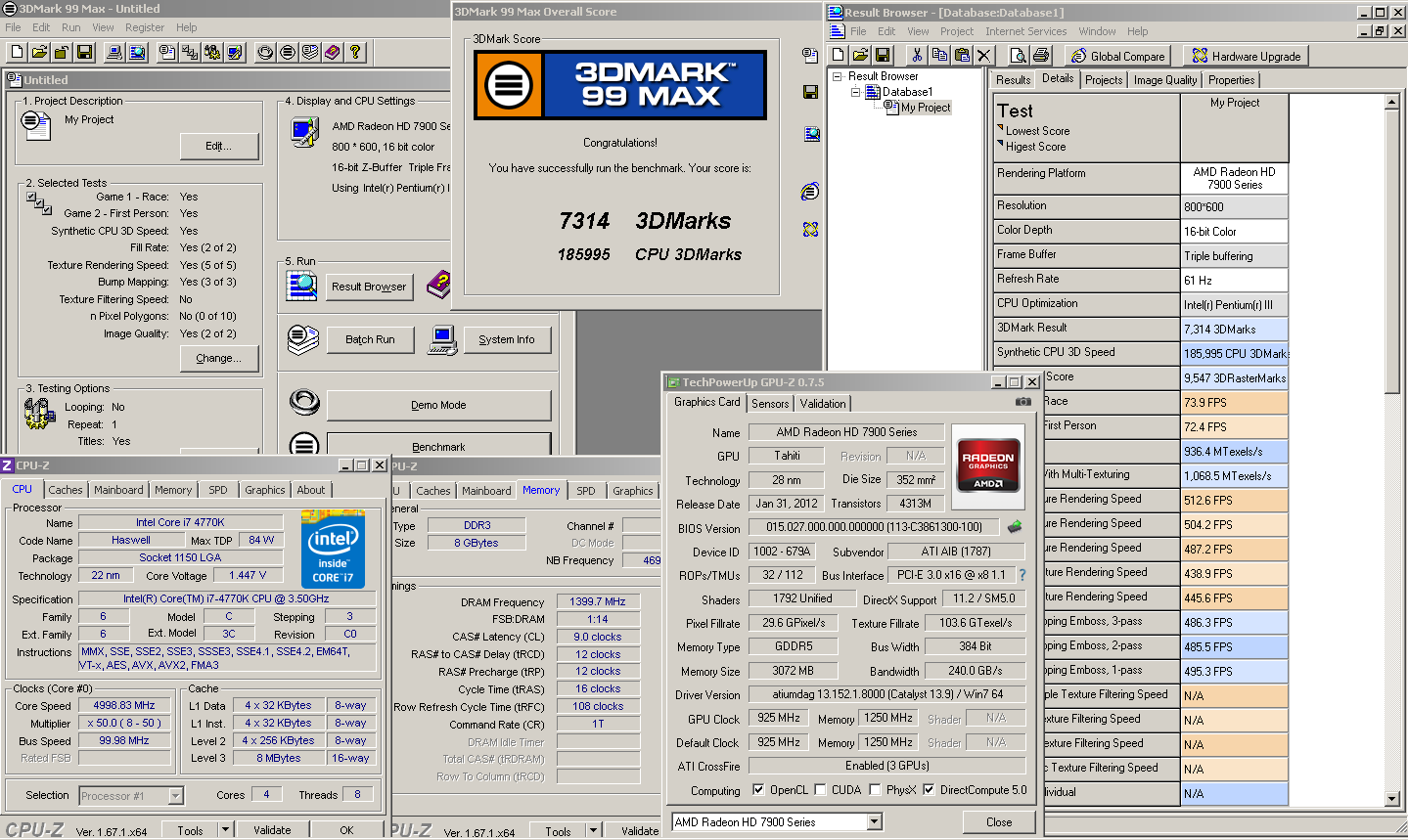Click Validate button in front CPU-Z

pos(272,830)
